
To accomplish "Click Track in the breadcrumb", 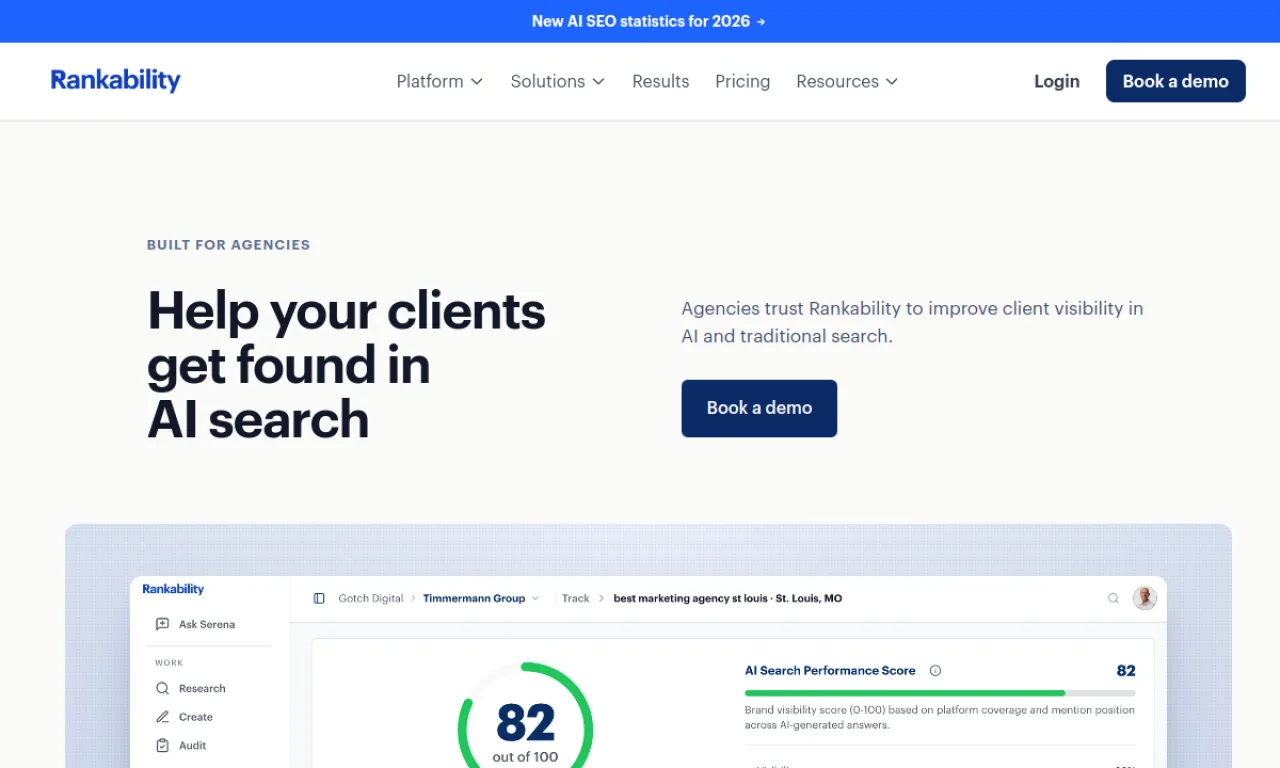I will (x=575, y=598).
